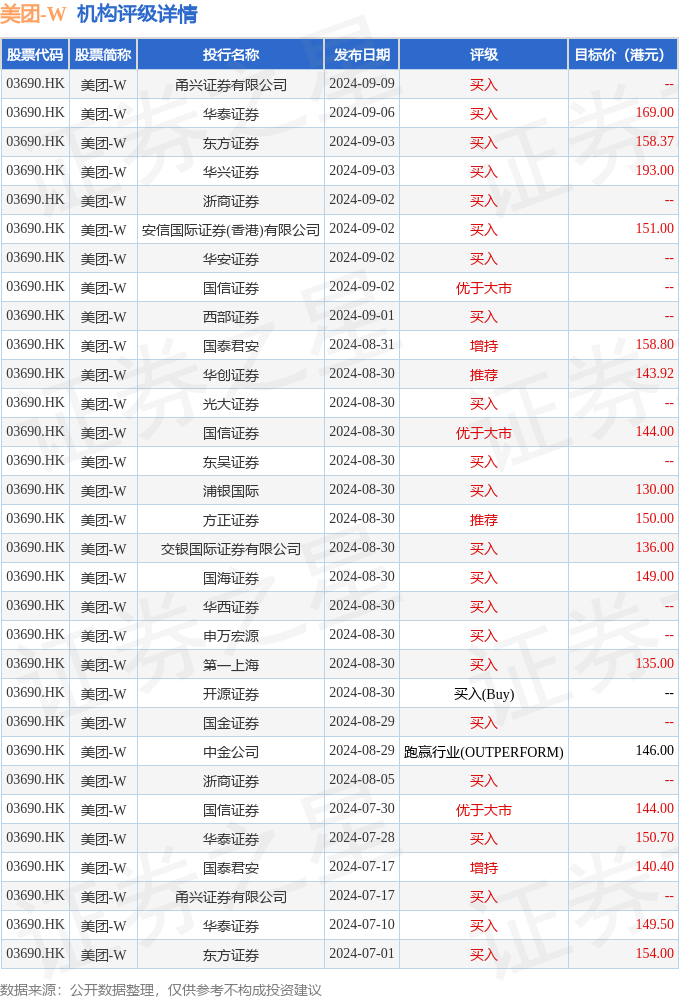Click the 2024-09-09 publish date
The height and width of the screenshot is (999, 679).
pyautogui.click(x=361, y=84)
